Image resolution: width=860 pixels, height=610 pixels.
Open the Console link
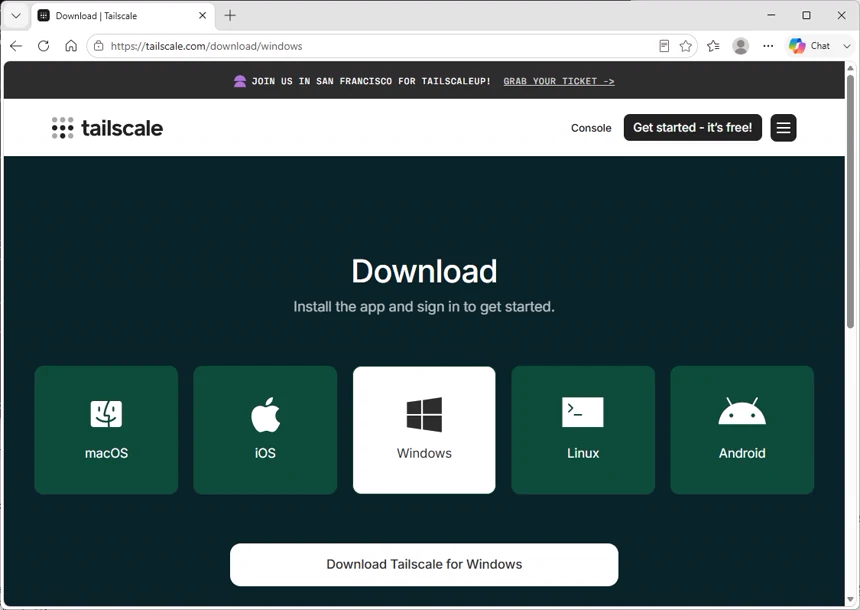(x=591, y=128)
